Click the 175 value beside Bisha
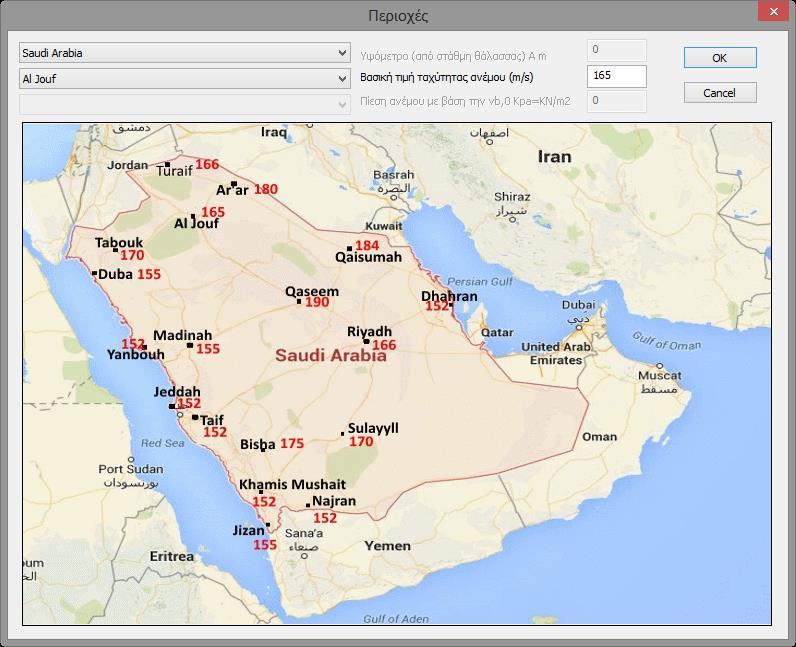796x647 pixels. (x=292, y=443)
